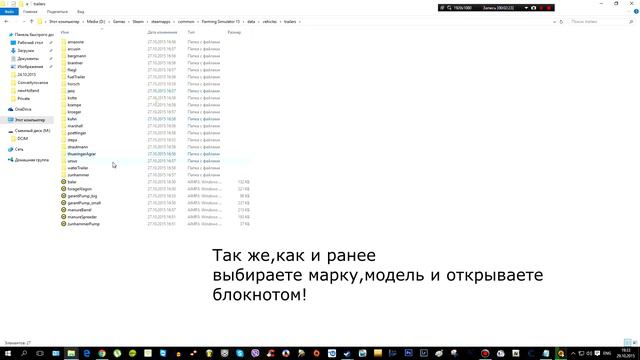Open Документы in quick access
Image resolution: width=640 pixels, height=360 pixels.
click(x=27, y=59)
